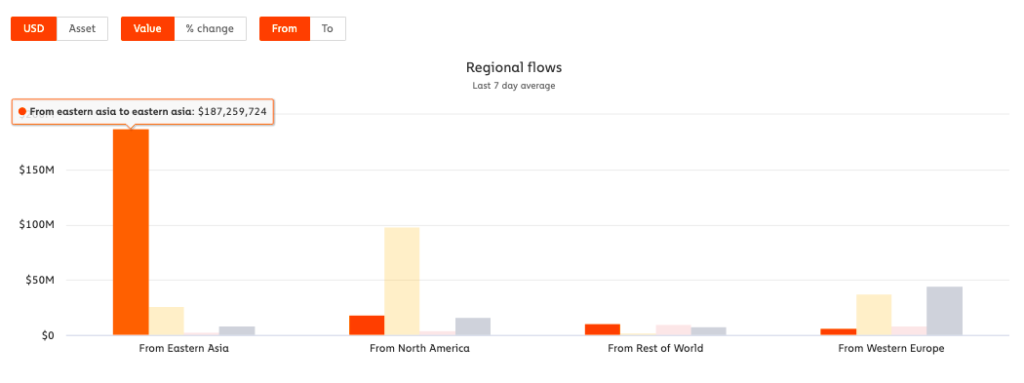Select the USD toggle option
This screenshot has width=1024, height=383.
pyautogui.click(x=34, y=29)
